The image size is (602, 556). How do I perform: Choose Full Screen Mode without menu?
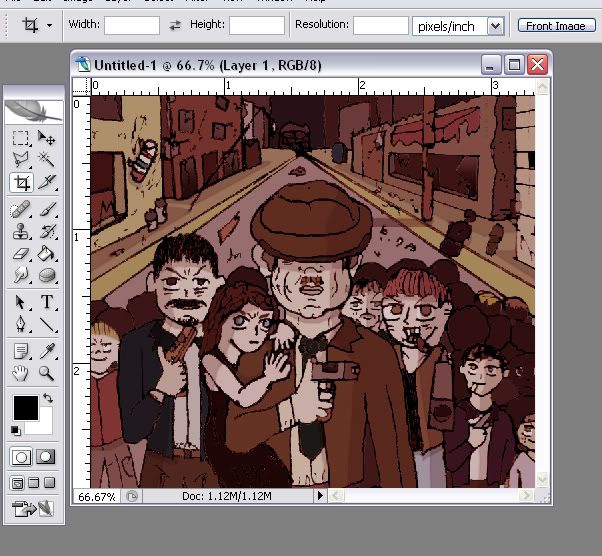pos(50,483)
